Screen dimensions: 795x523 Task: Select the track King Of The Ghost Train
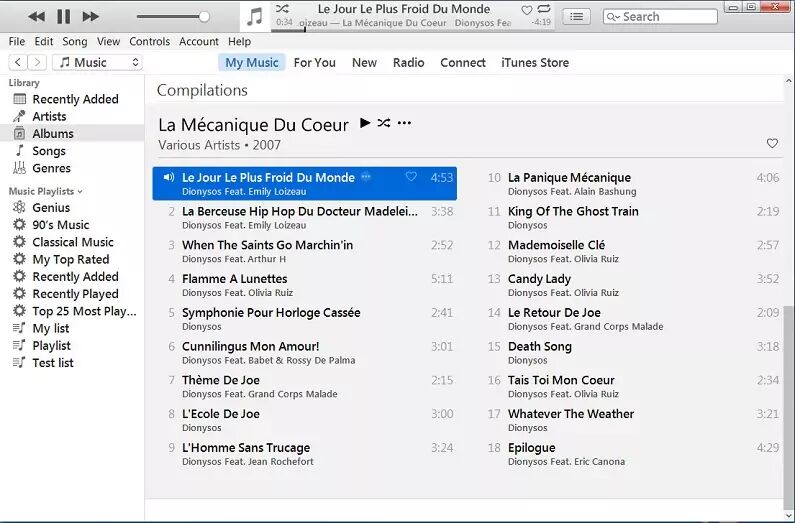632,217
